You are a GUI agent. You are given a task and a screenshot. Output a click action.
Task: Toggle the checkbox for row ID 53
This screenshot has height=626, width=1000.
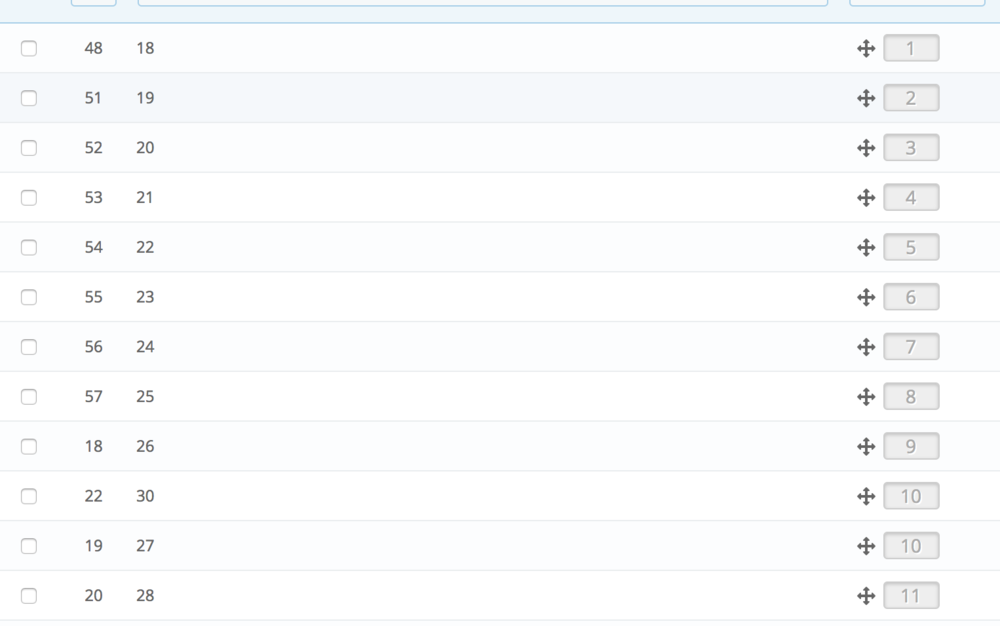click(29, 198)
